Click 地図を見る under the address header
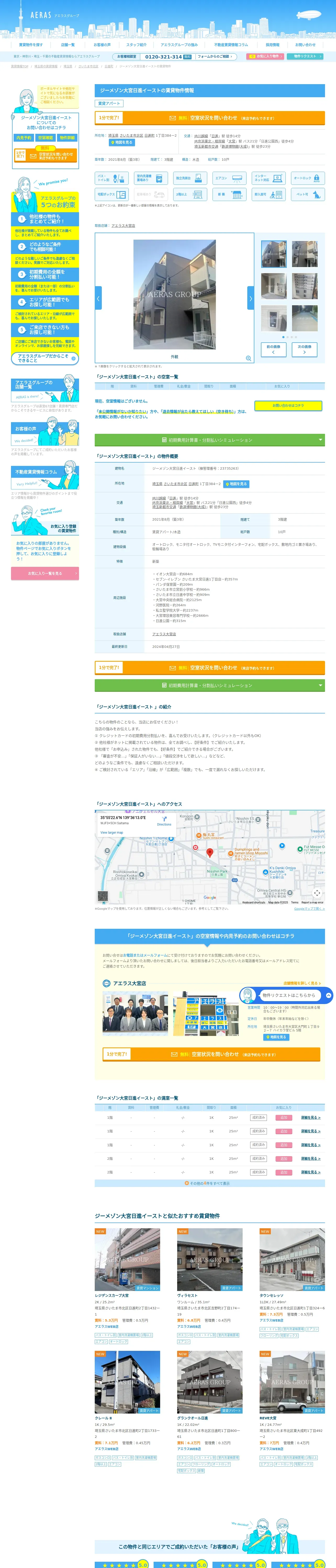 [x=121, y=142]
